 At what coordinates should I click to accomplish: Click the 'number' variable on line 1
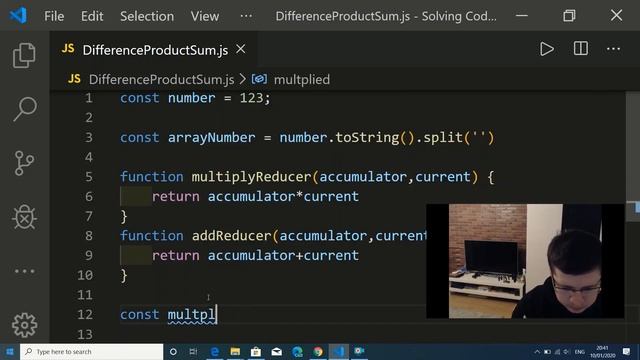tap(191, 98)
